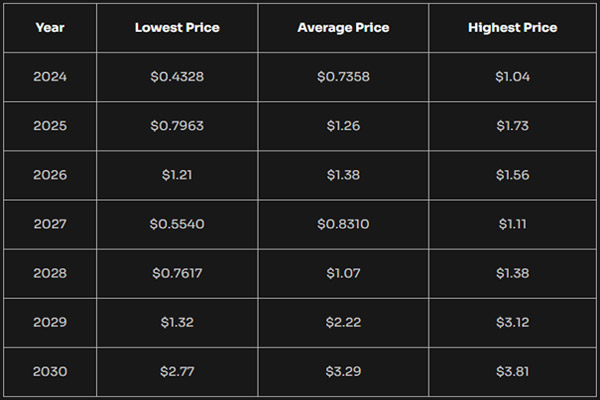Click the 2026 year cell

pos(50,175)
